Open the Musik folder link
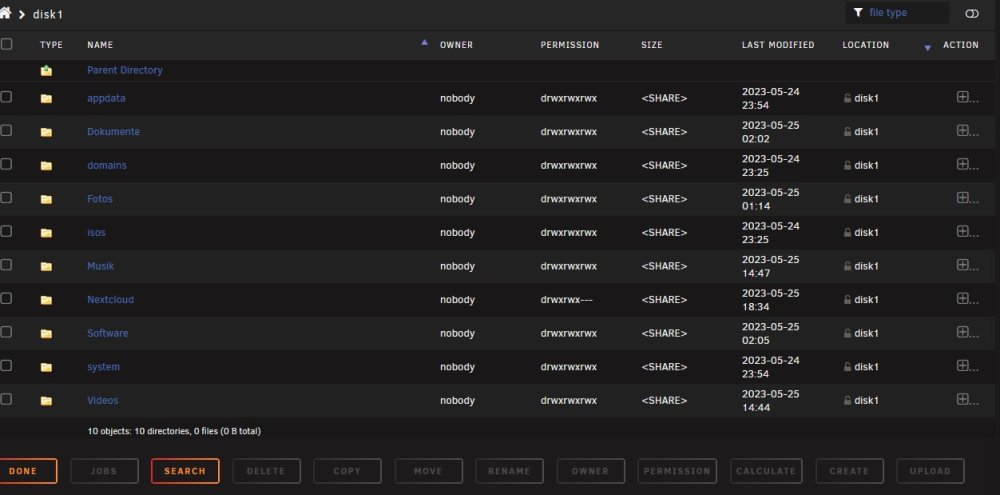The width and height of the screenshot is (1000, 495). coord(100,266)
